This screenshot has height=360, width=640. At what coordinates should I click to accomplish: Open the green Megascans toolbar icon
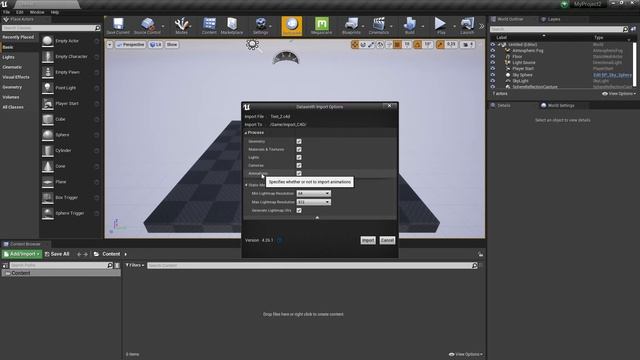coord(322,24)
